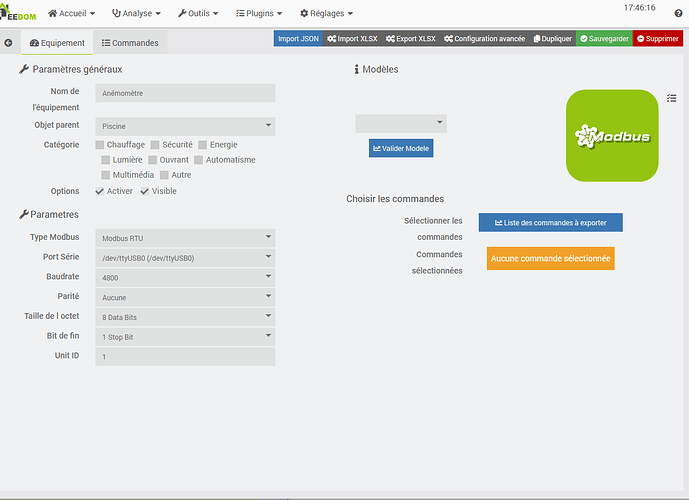Duplicate equipment with Dupliquer button
Viewport: 689px width, 500px height.
[552, 39]
